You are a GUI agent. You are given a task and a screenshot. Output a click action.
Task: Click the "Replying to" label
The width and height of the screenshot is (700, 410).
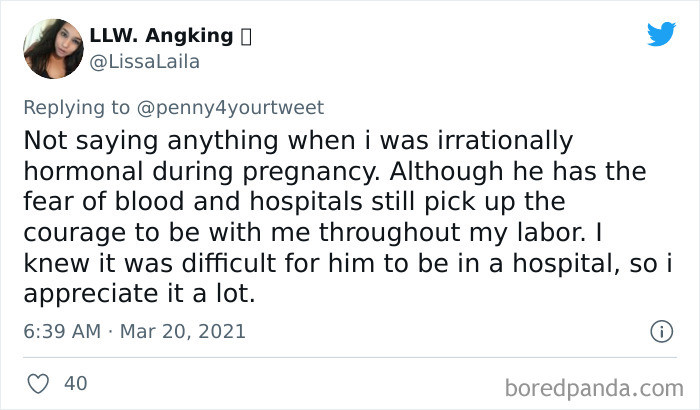click(x=77, y=108)
